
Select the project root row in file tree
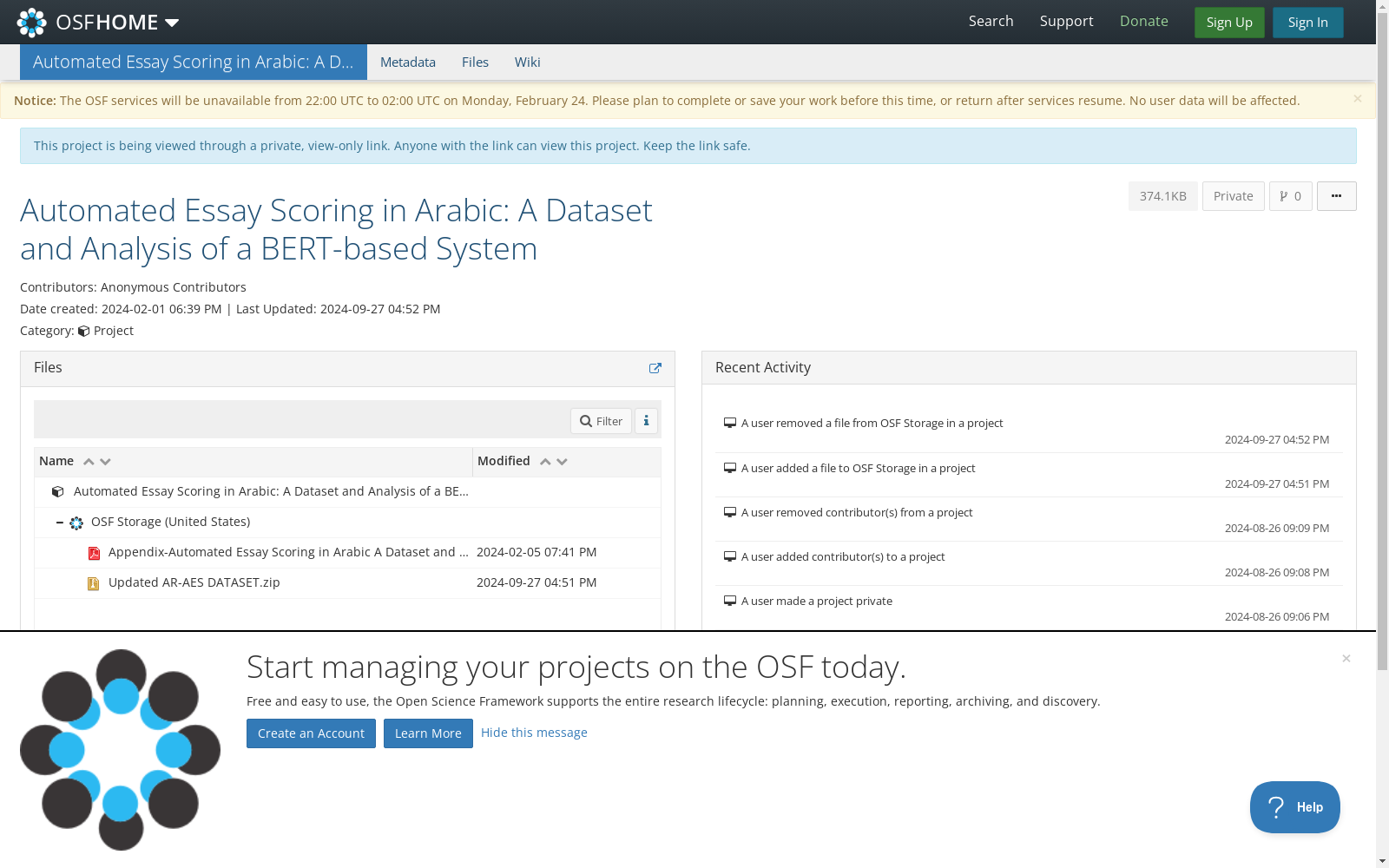347,491
